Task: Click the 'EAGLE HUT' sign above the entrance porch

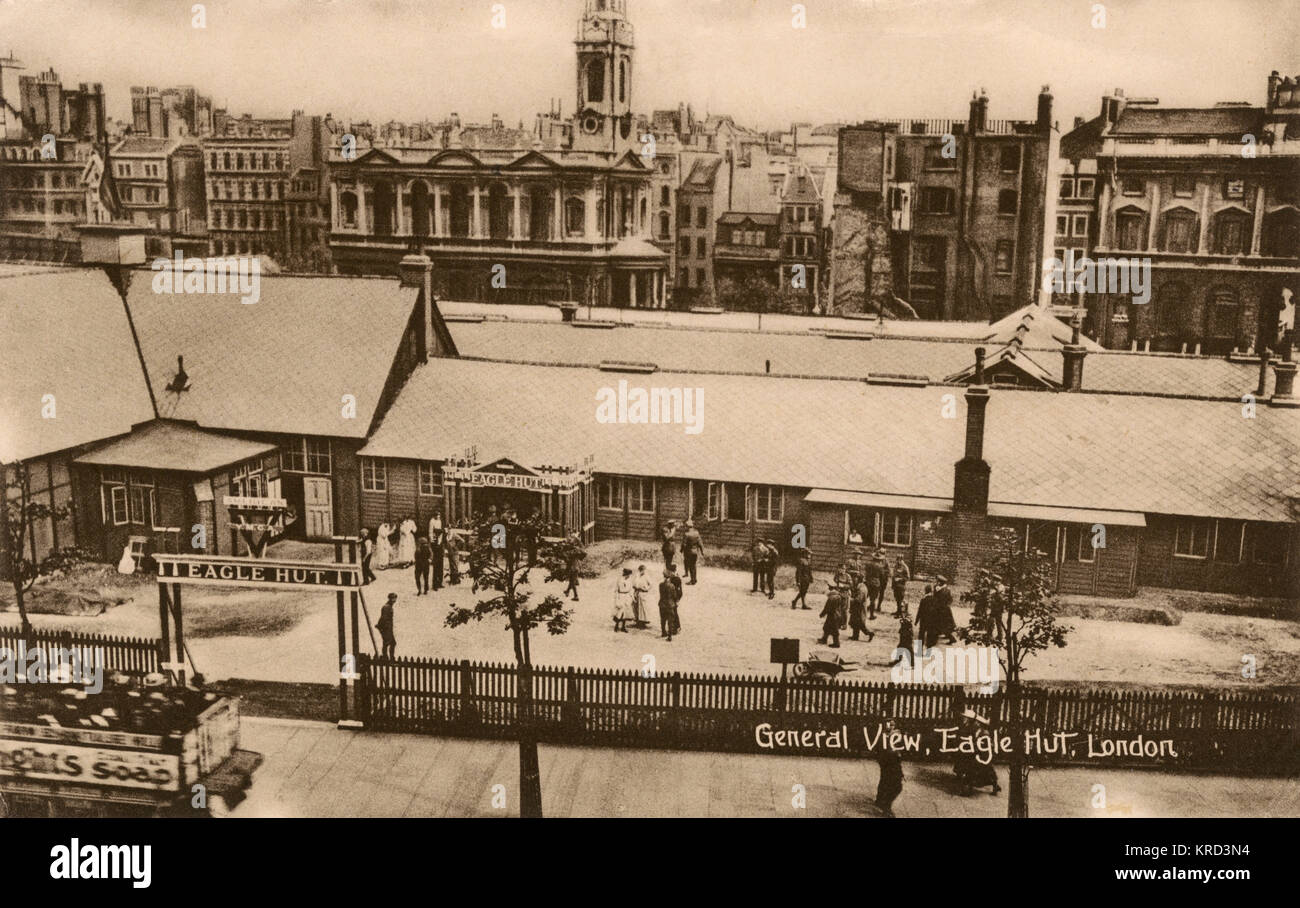Action: click(x=507, y=480)
